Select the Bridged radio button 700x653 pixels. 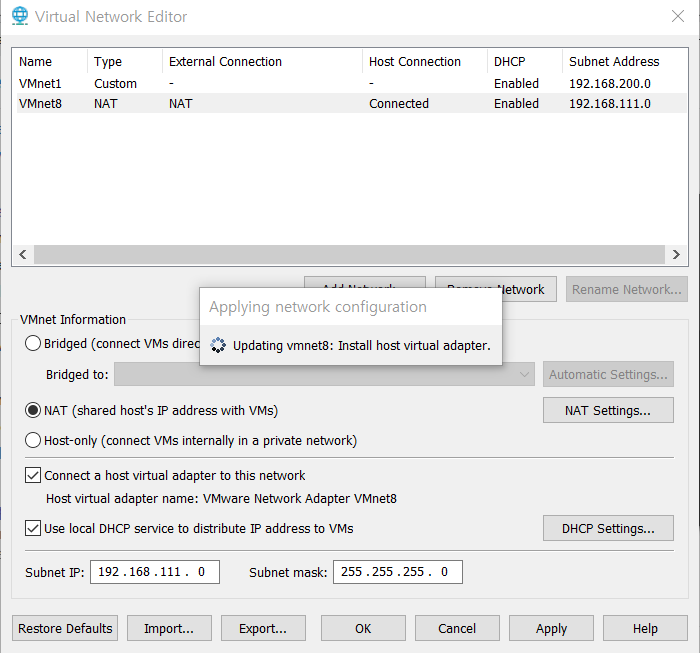33,344
